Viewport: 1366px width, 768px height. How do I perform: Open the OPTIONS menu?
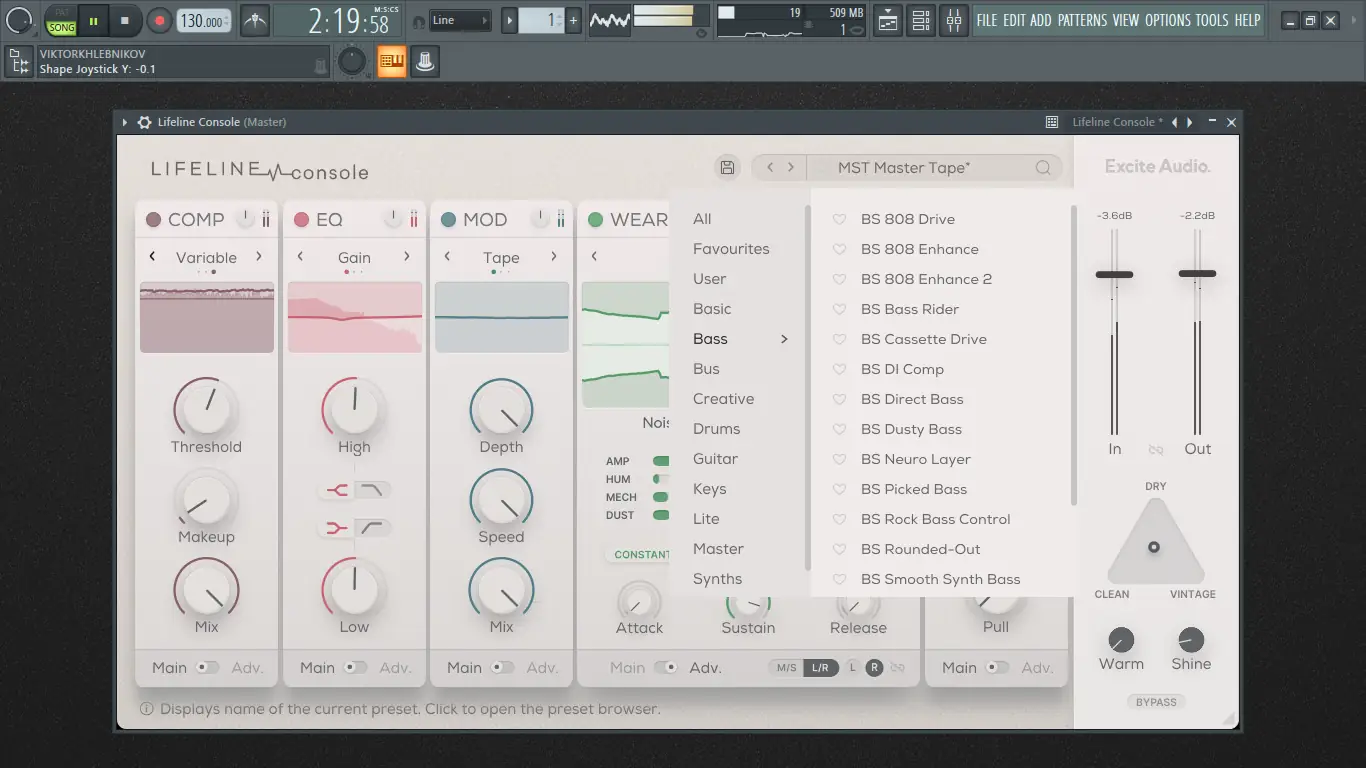[1168, 20]
